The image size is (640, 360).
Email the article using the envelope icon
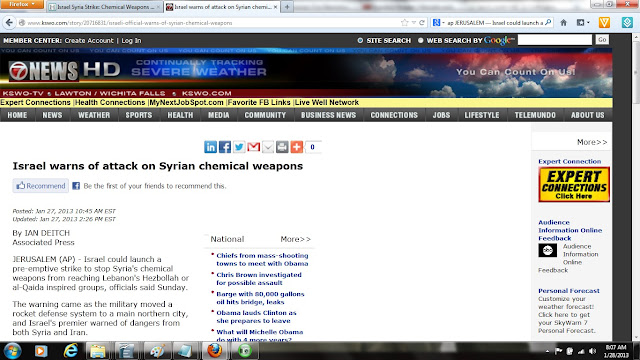click(x=268, y=147)
